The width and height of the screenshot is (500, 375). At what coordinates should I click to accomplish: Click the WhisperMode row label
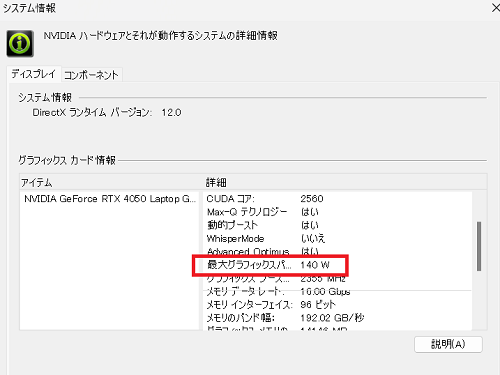point(235,239)
